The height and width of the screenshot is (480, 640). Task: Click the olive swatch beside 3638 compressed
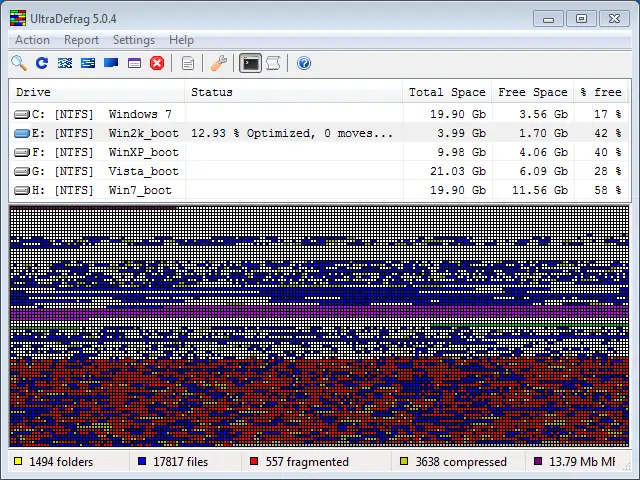coord(404,462)
